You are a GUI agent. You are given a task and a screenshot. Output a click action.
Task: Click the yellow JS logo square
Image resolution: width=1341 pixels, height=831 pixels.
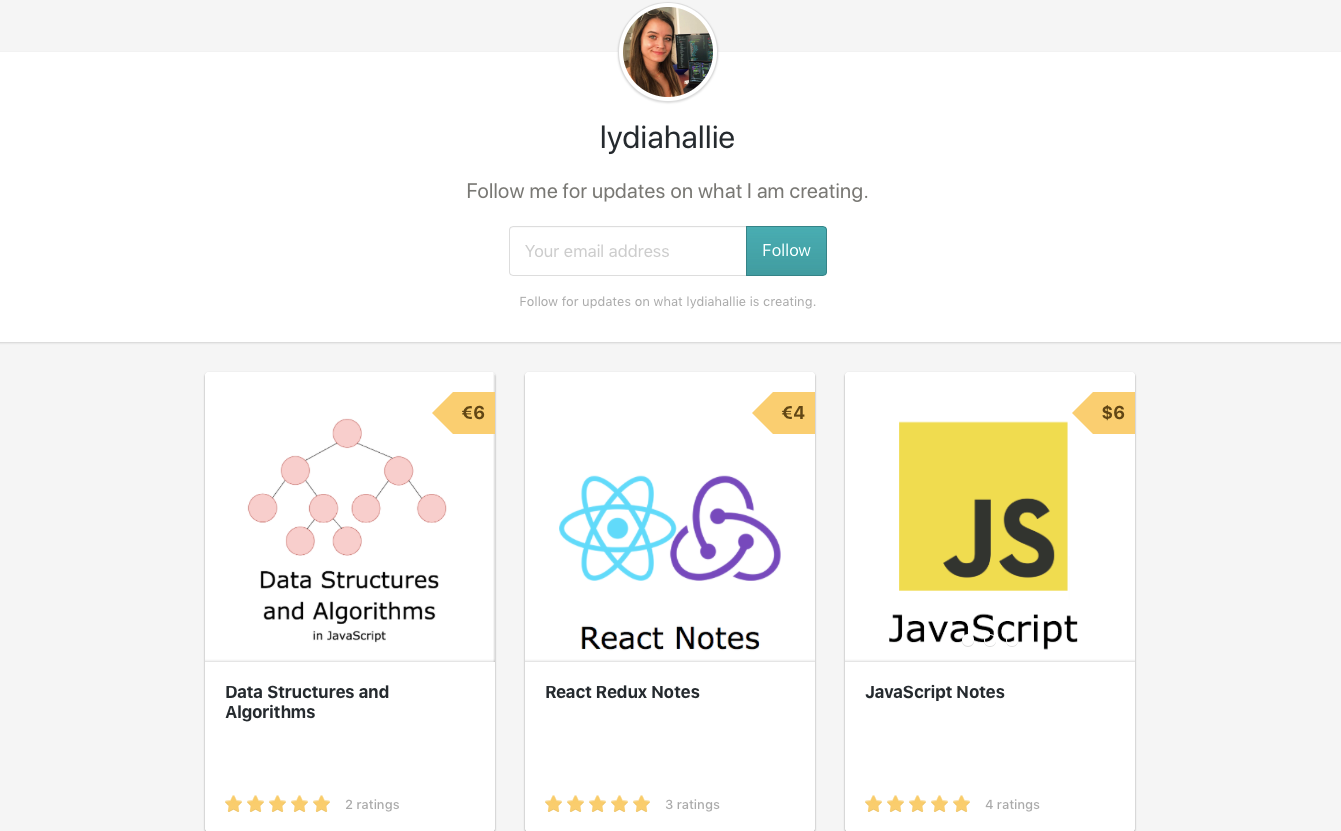point(983,506)
